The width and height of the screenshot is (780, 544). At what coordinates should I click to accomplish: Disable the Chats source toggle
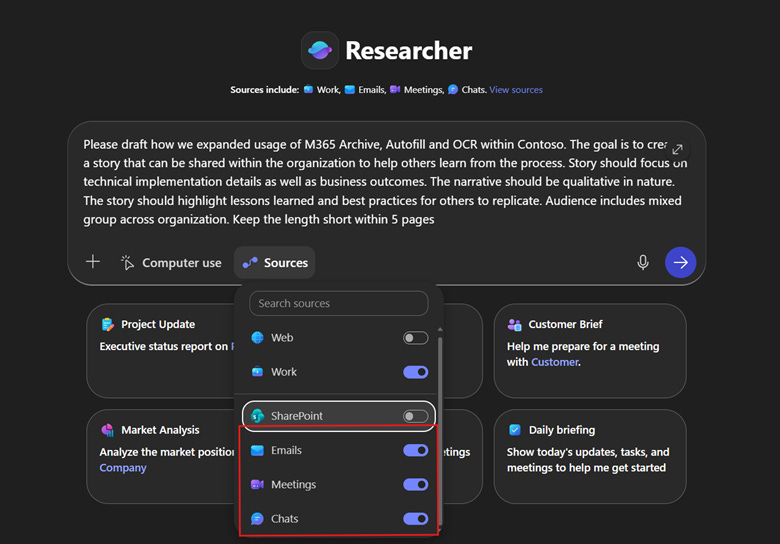pos(415,519)
